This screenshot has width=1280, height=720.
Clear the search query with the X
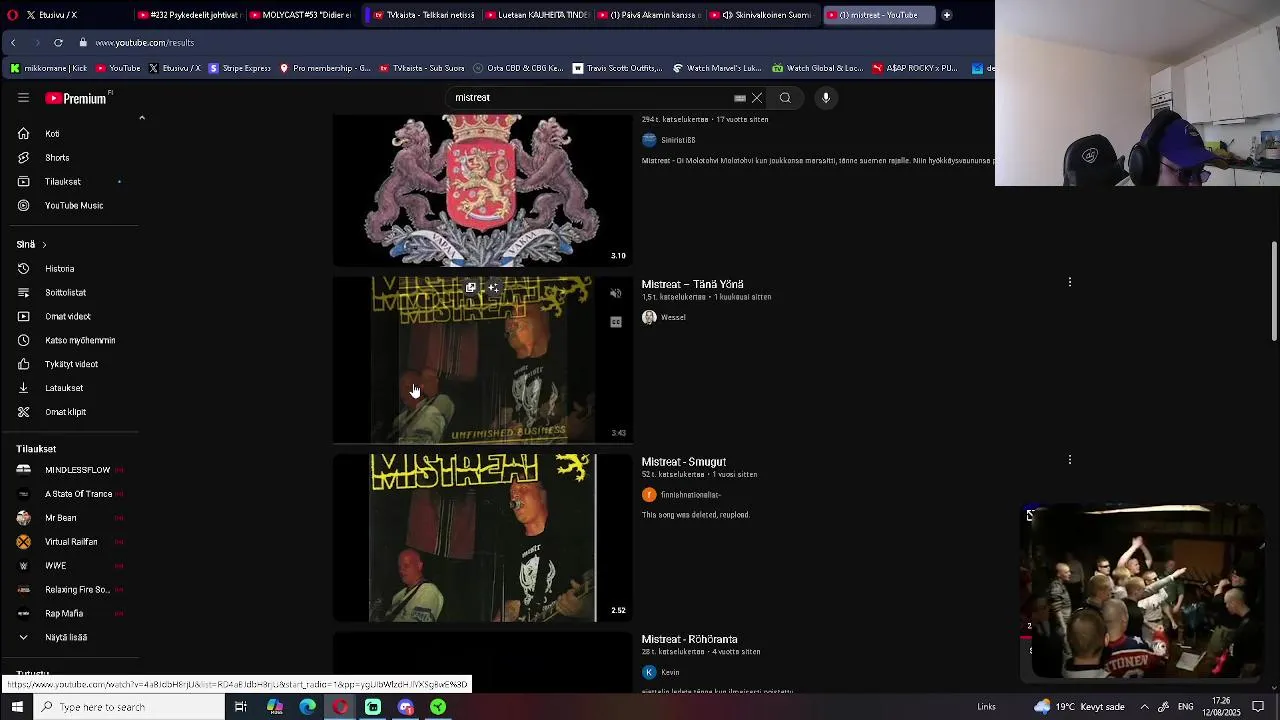click(757, 98)
